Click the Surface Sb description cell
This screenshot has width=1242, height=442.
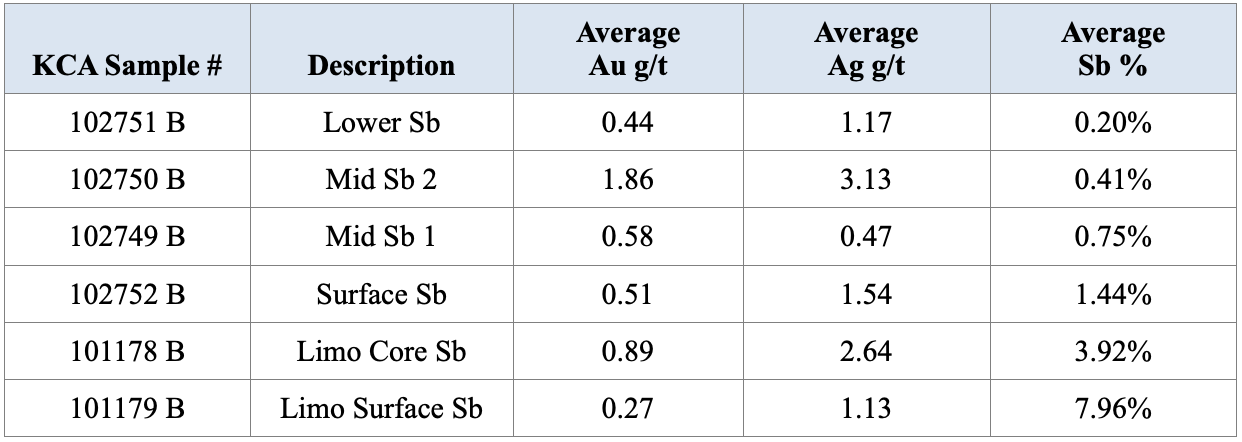(x=381, y=295)
